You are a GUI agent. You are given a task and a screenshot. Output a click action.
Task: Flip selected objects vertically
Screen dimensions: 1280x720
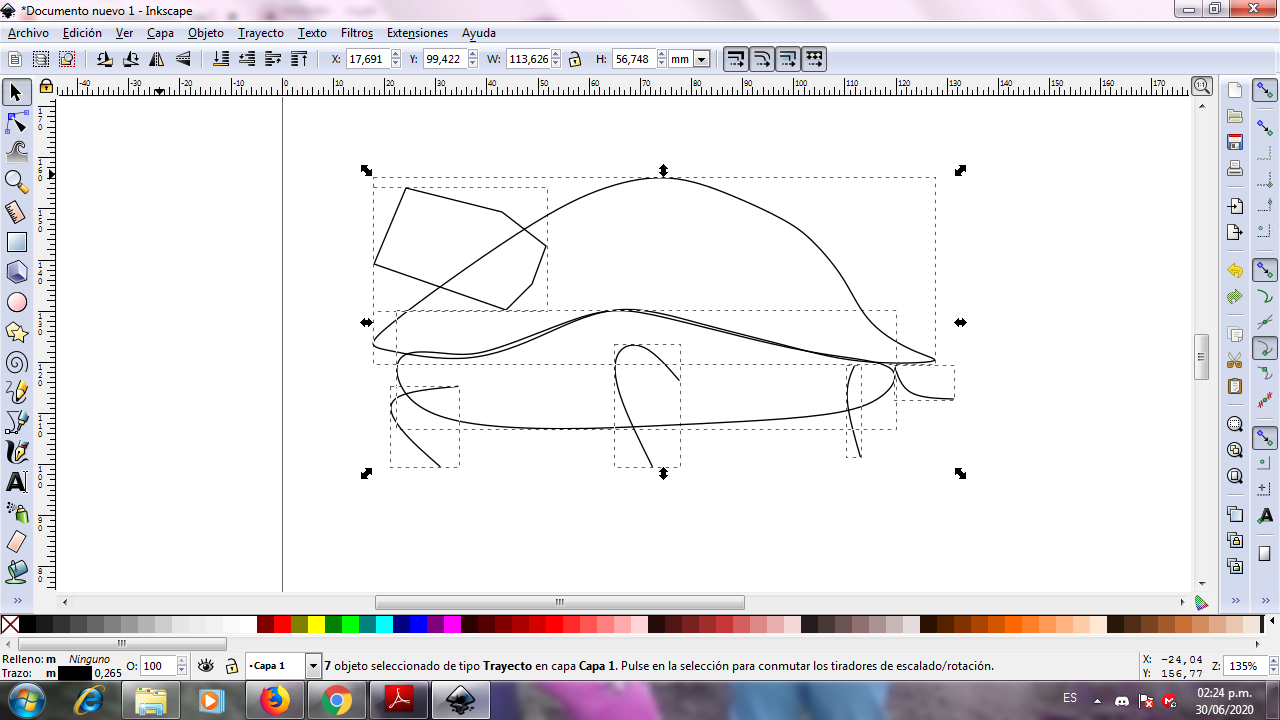(x=183, y=59)
